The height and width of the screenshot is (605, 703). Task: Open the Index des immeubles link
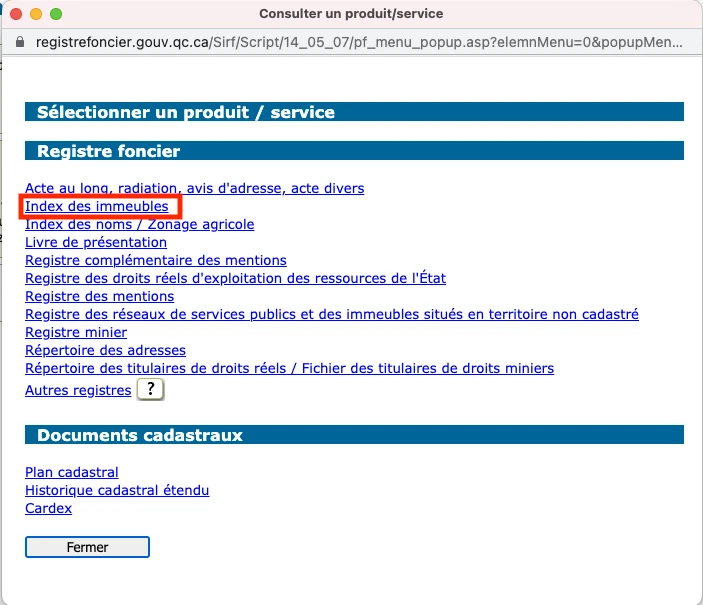(96, 207)
